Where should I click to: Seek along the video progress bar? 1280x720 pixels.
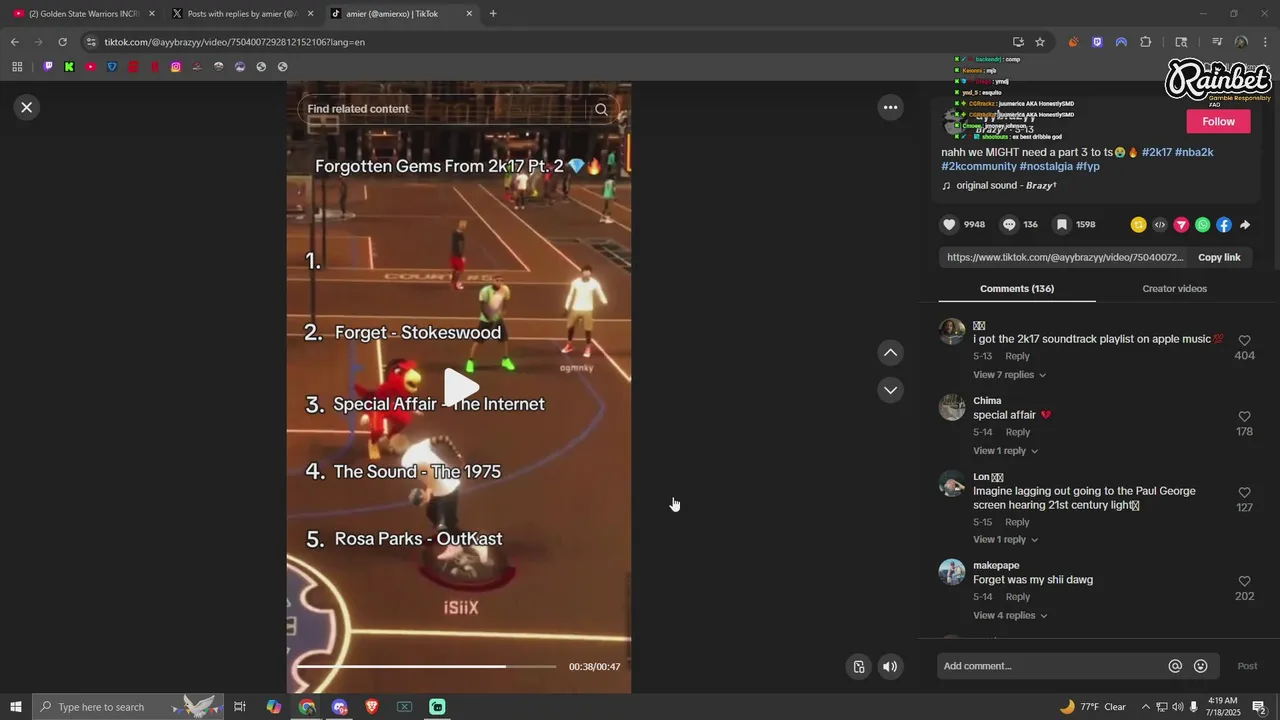(426, 666)
